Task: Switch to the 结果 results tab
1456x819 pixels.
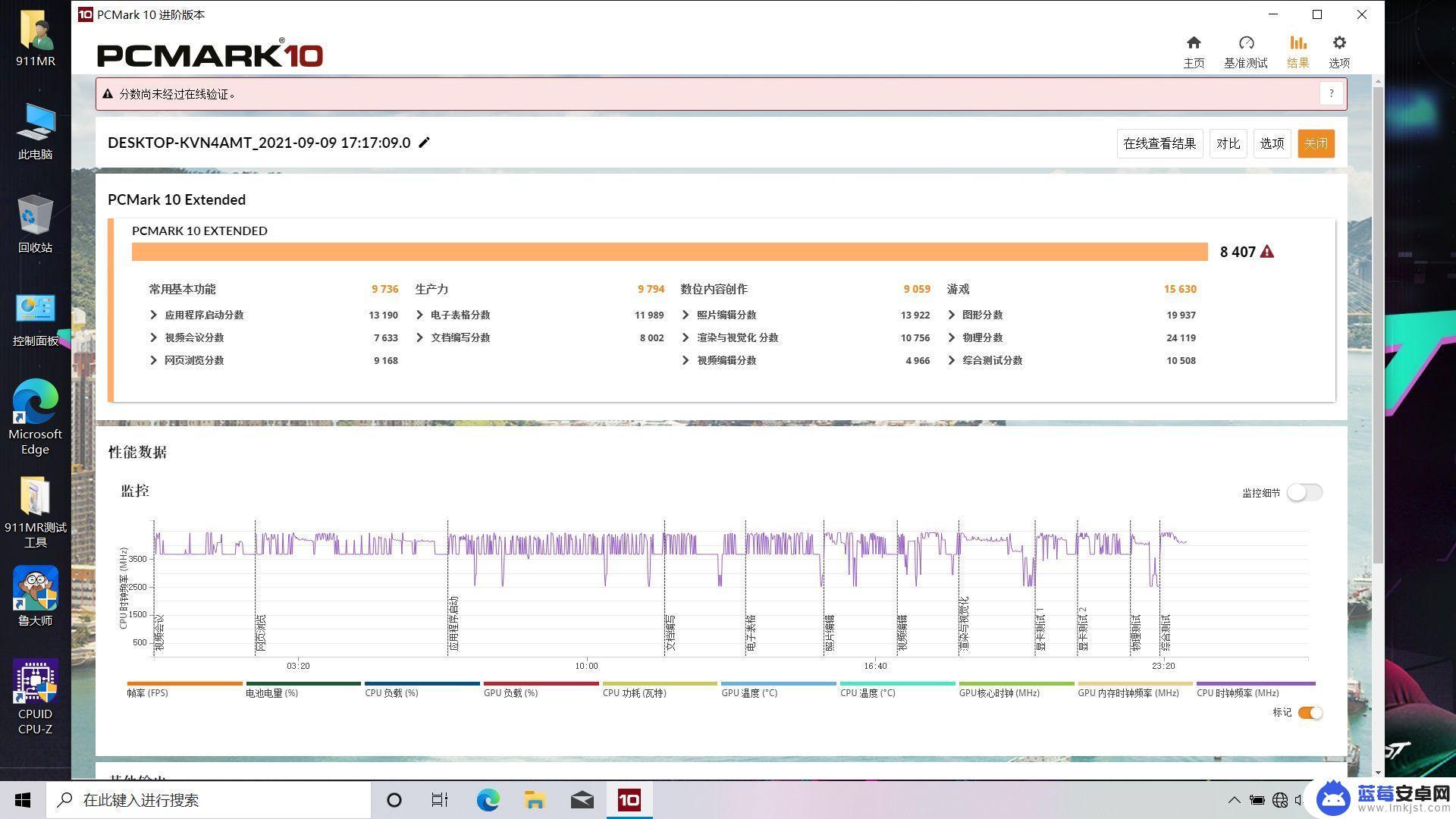Action: 1298,52
